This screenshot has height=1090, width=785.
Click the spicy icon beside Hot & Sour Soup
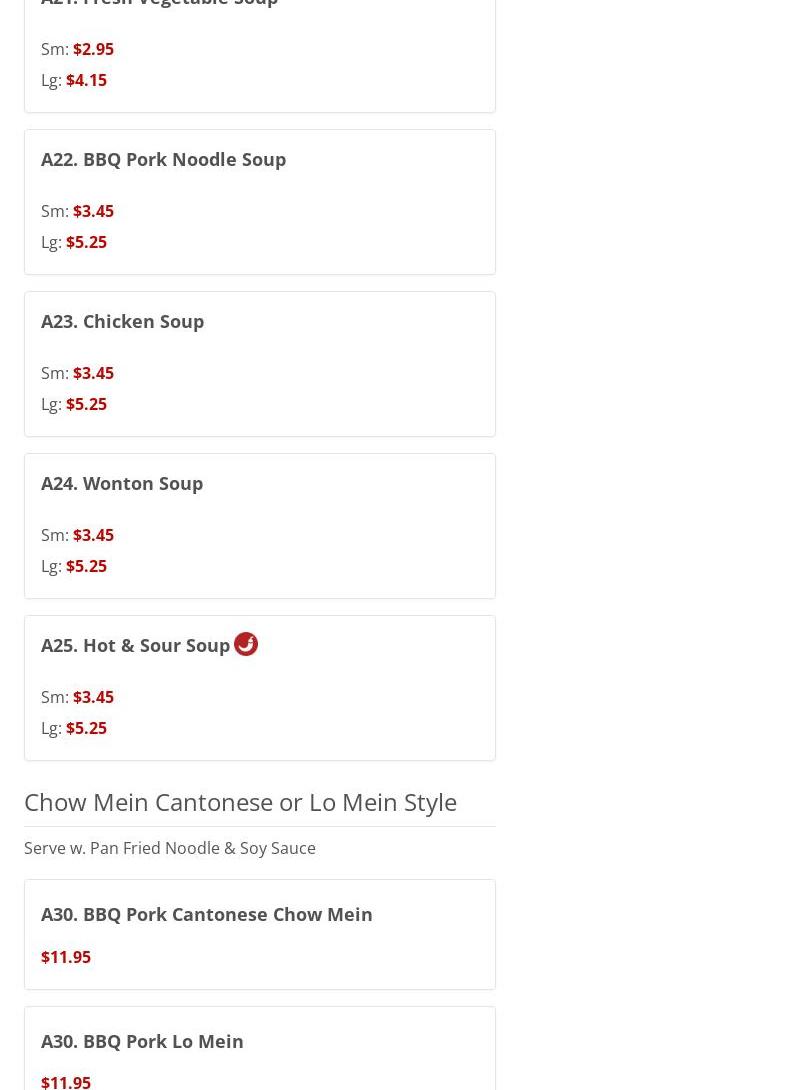[246, 644]
